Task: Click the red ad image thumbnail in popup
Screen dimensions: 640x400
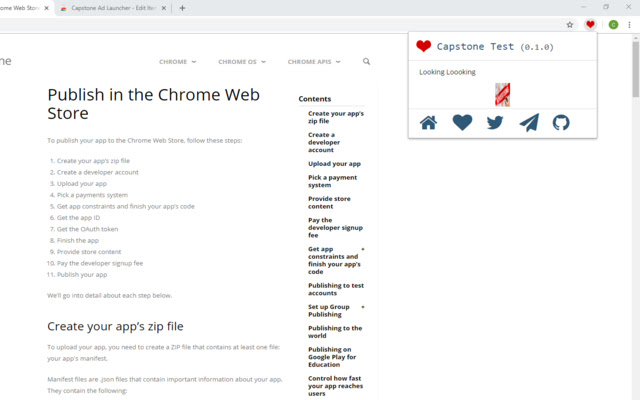Action: (x=502, y=95)
